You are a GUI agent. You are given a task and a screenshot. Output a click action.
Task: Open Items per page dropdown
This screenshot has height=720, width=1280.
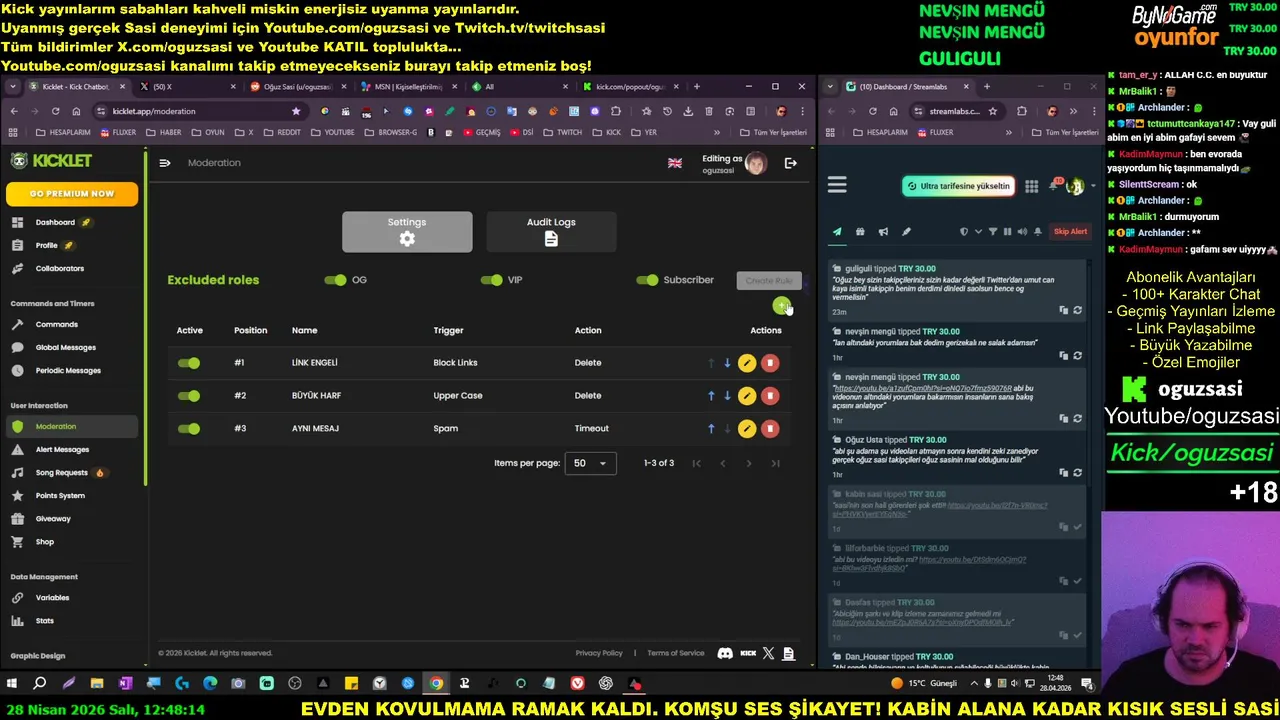coord(590,463)
